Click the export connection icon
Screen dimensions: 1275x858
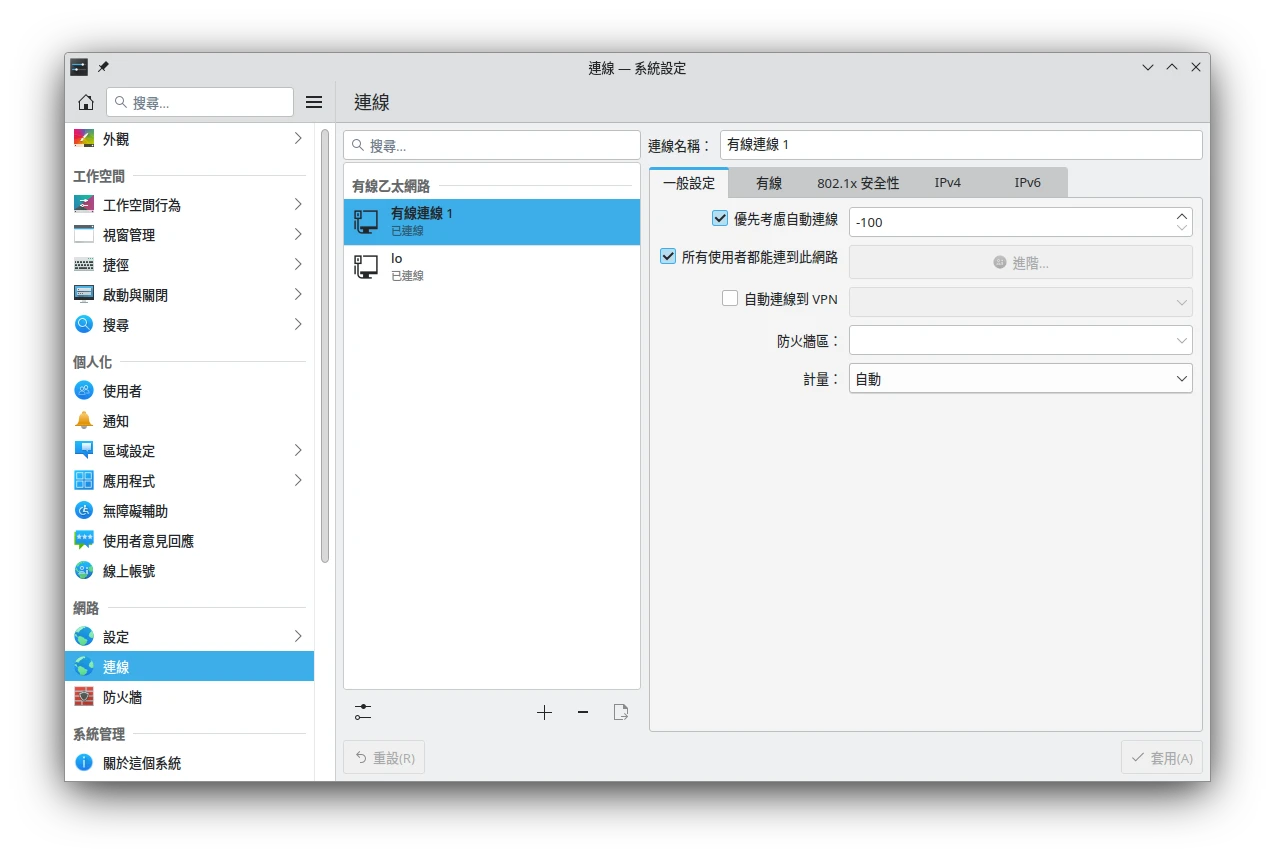[621, 713]
